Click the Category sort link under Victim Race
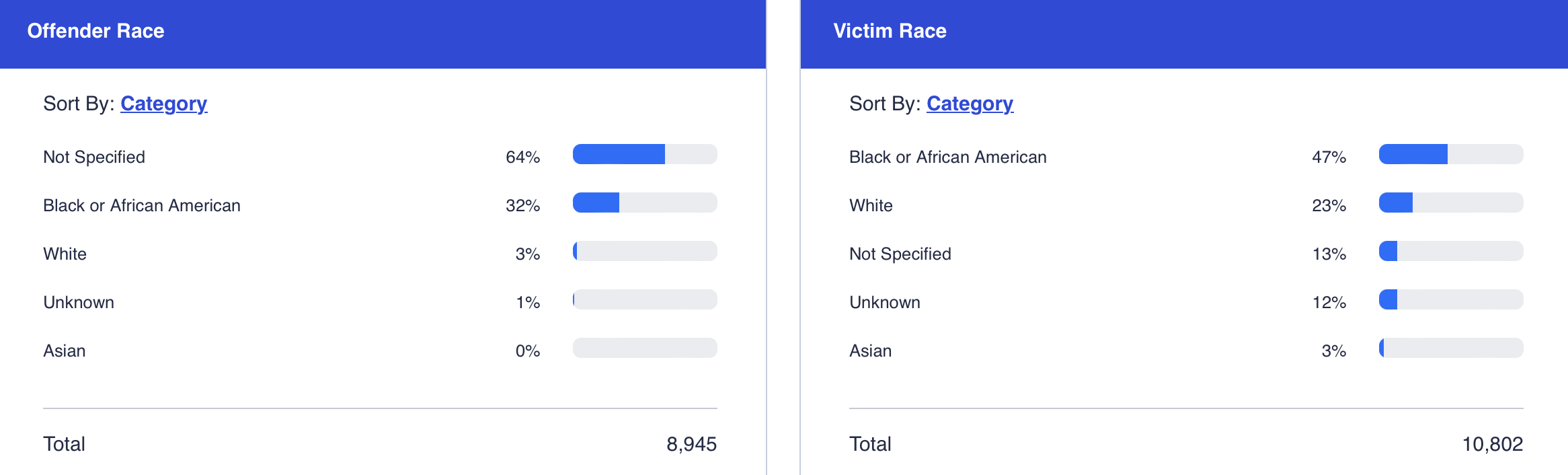Screen dimensions: 1568x475 tap(970, 104)
